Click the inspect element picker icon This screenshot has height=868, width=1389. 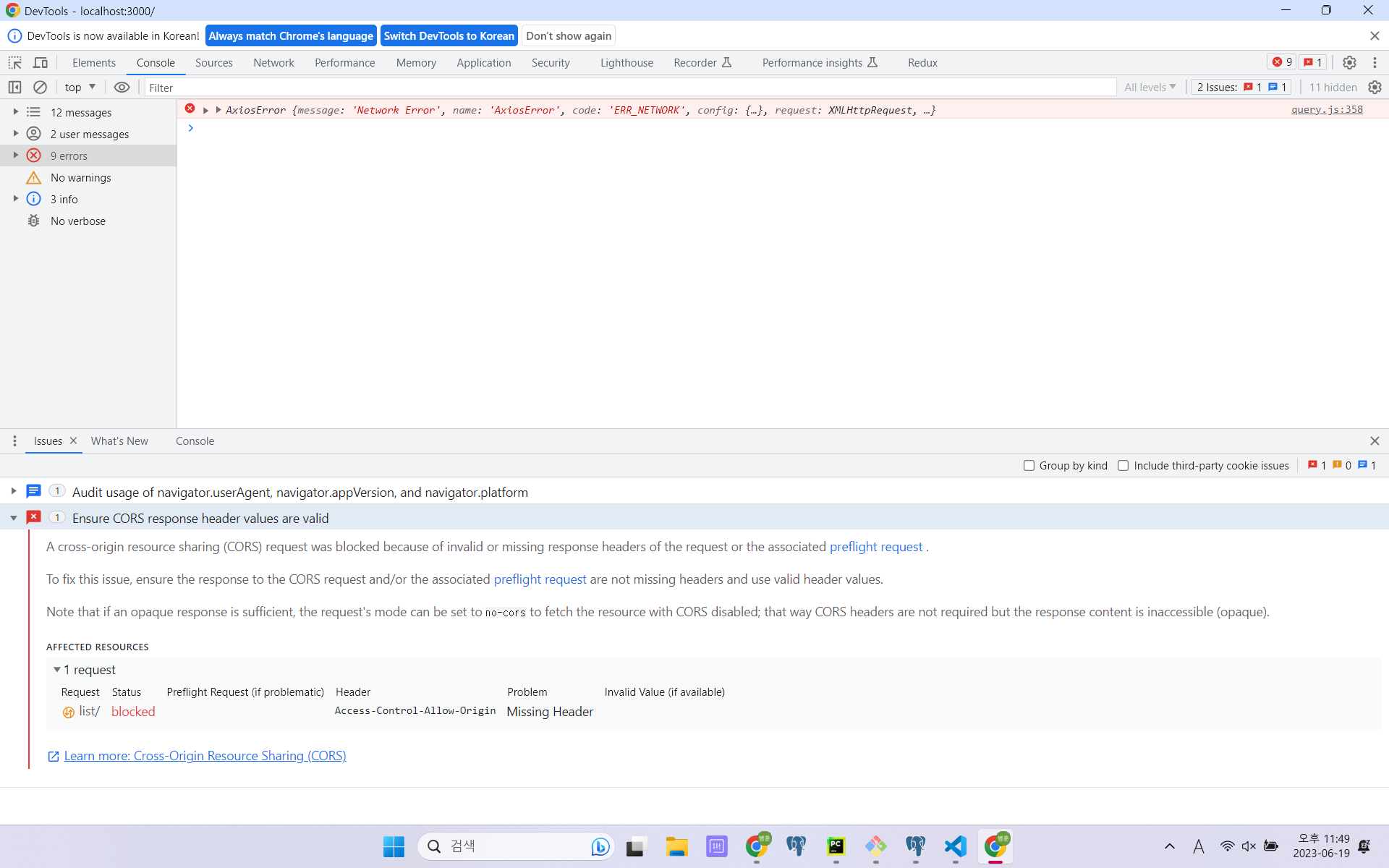point(14,63)
